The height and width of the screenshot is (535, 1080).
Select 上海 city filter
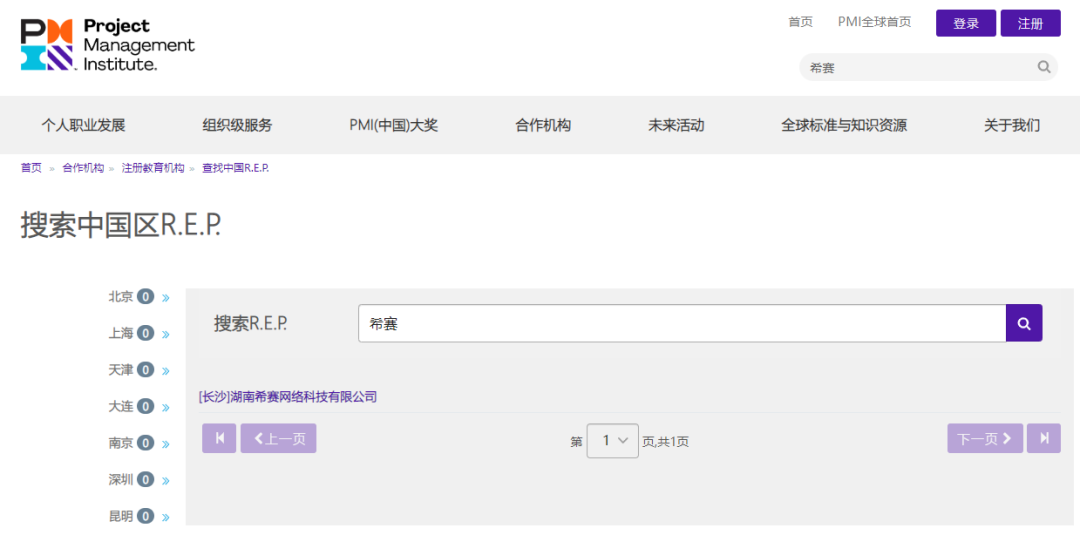121,333
